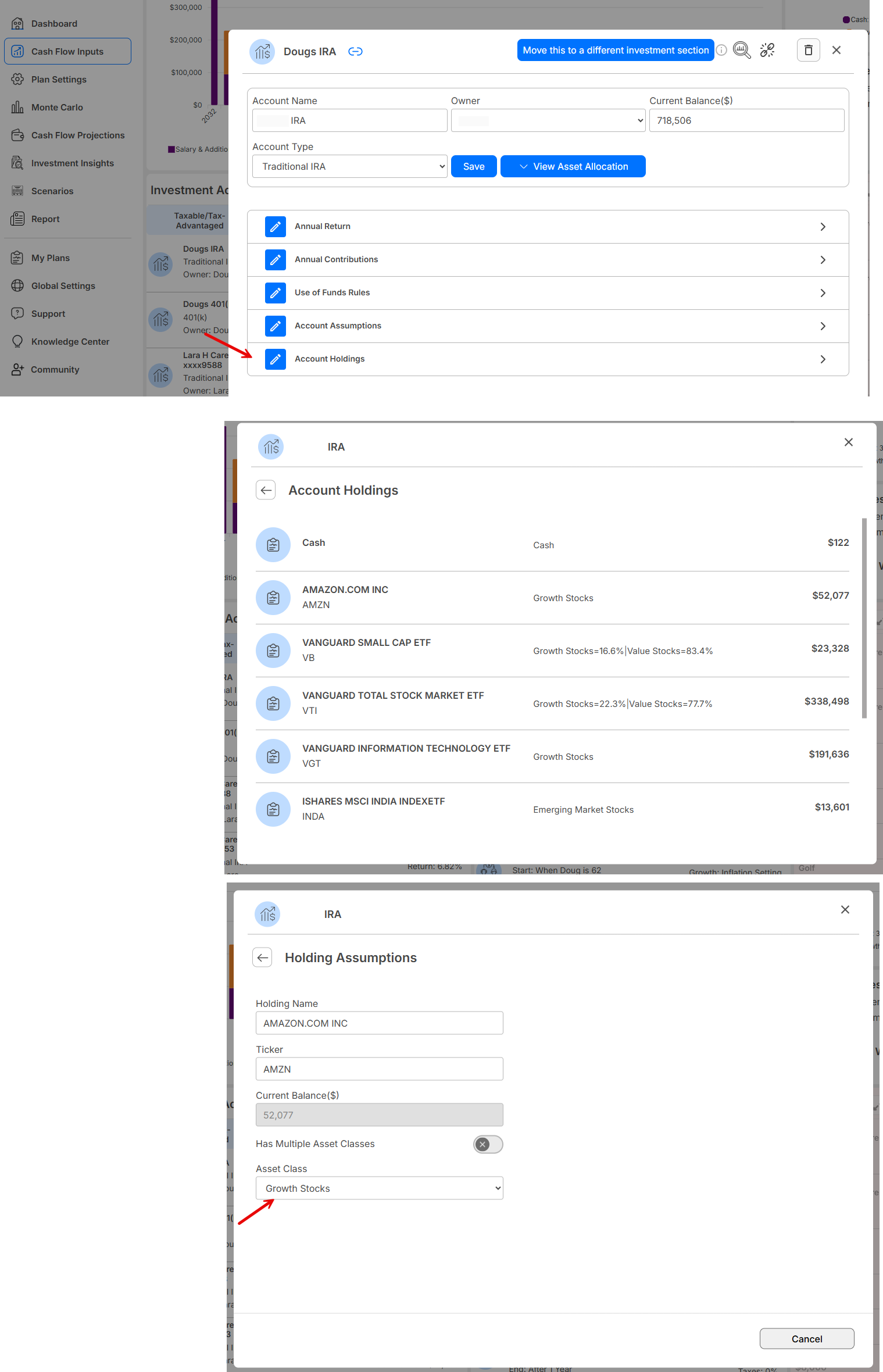Open the Asset Class dropdown

(x=380, y=1188)
